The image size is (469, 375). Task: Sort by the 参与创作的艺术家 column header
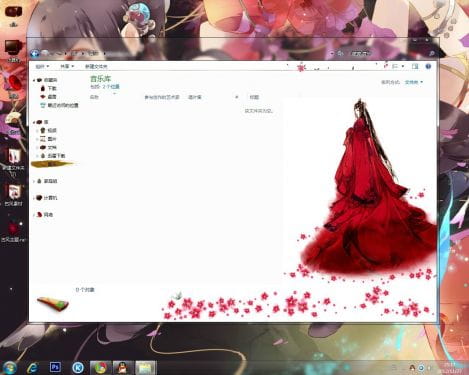coord(162,97)
